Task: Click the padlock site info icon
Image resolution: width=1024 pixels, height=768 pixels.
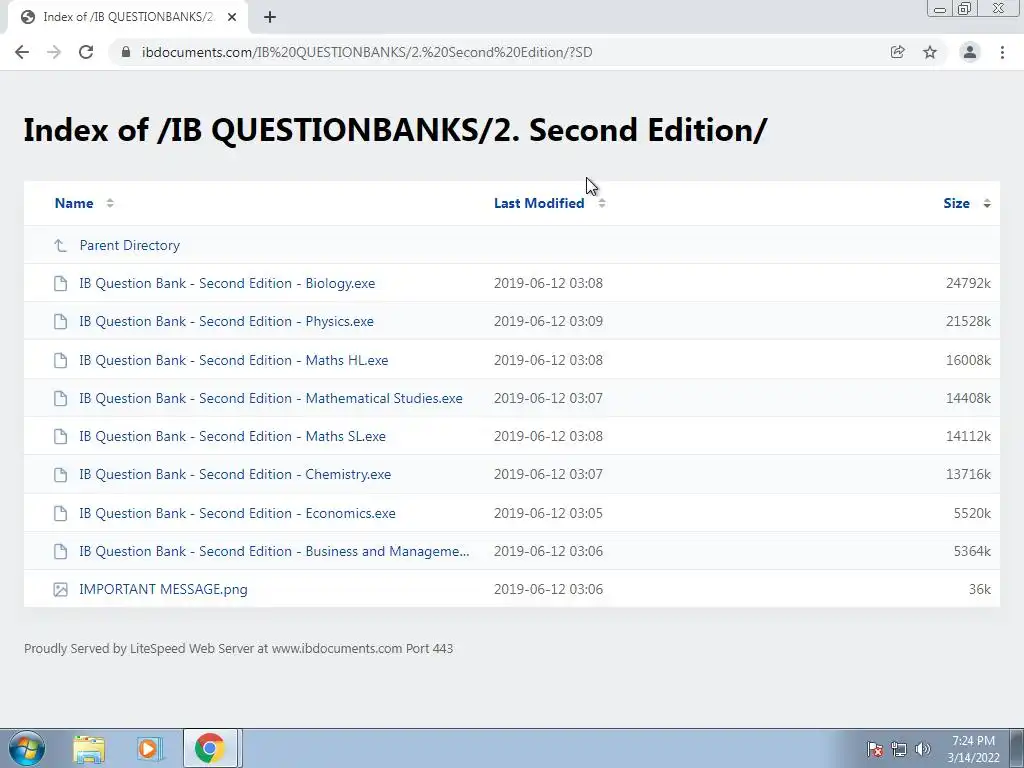Action: (x=127, y=52)
